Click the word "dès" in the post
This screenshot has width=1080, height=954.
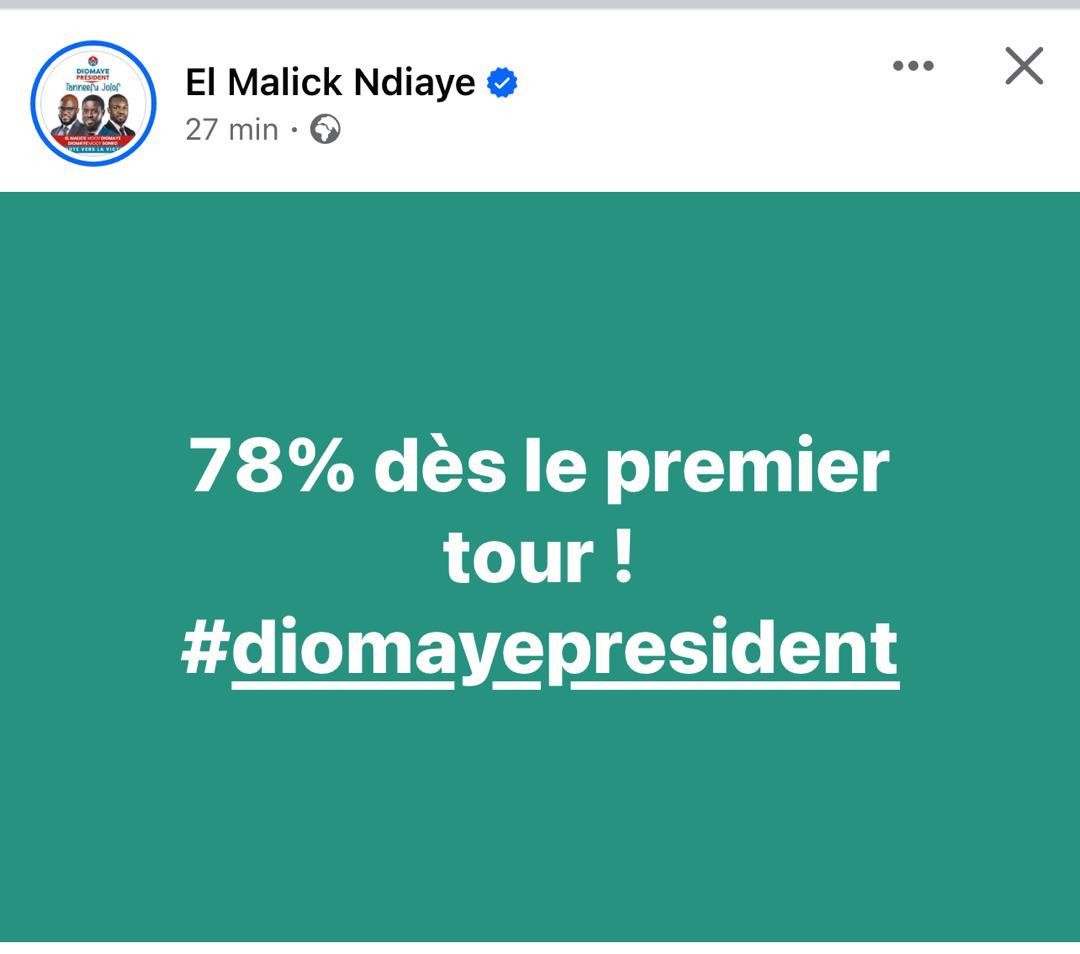point(440,466)
